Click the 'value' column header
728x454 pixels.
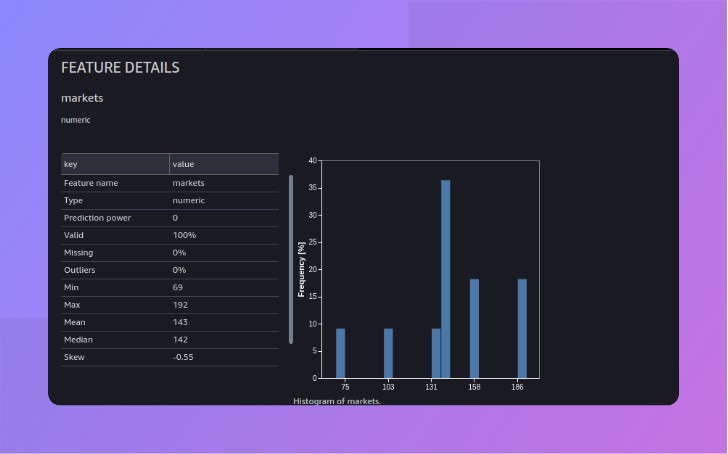[x=224, y=164]
